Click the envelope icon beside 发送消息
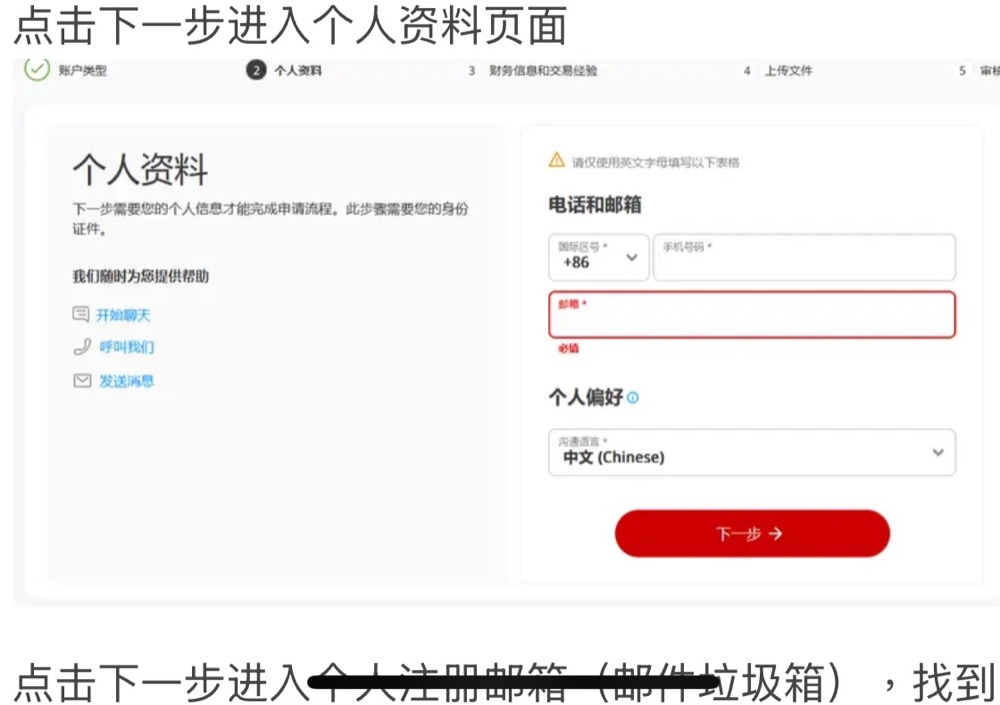The height and width of the screenshot is (705, 1000). point(82,381)
